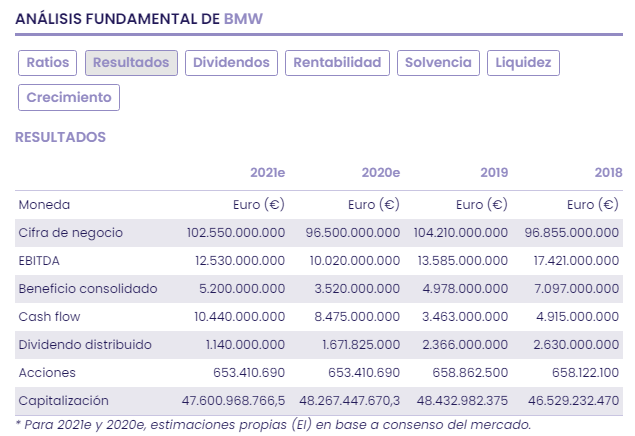This screenshot has width=635, height=436.
Task: Show the Crecimiento tab
Action: point(69,98)
